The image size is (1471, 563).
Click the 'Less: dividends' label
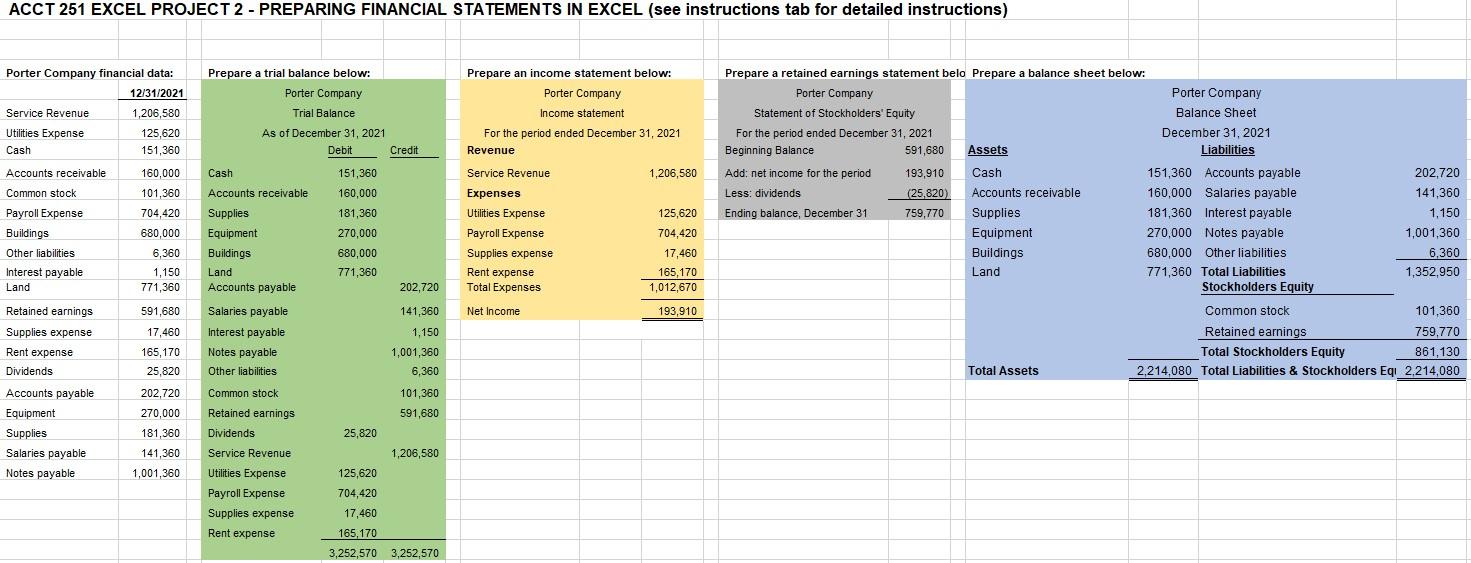tap(763, 193)
